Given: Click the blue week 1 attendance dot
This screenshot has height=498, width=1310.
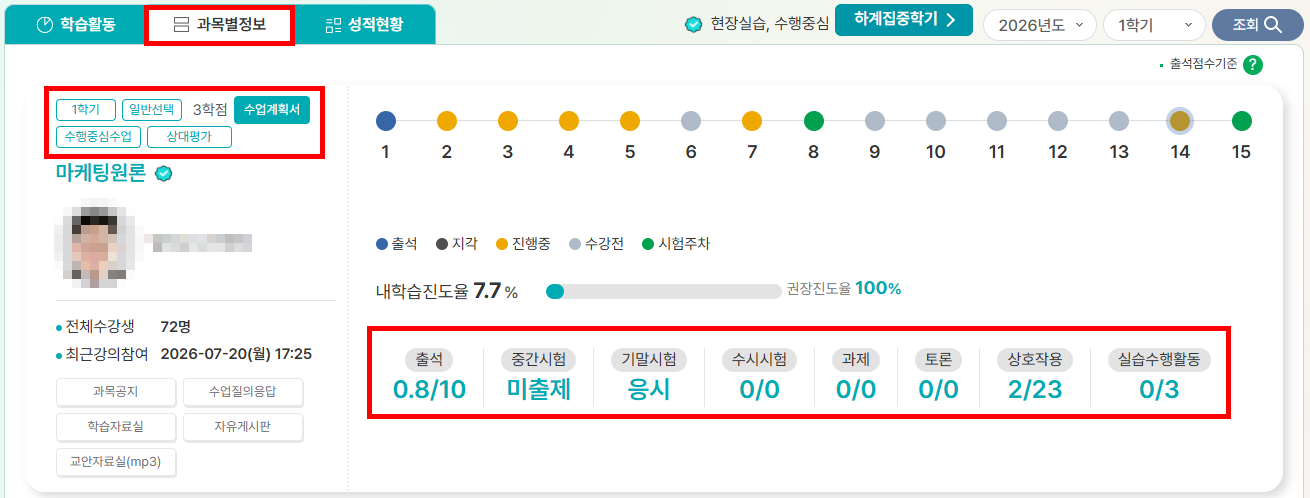Looking at the screenshot, I should point(386,121).
